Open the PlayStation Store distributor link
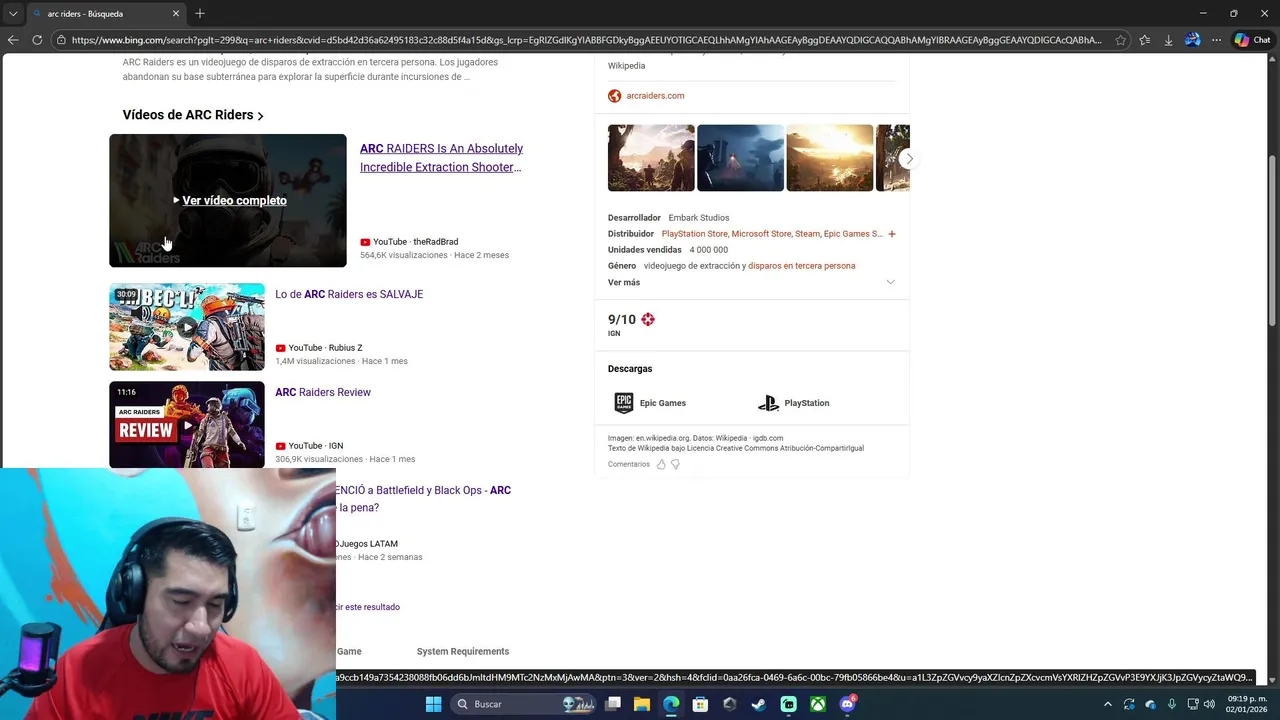The width and height of the screenshot is (1280, 720). 694,234
